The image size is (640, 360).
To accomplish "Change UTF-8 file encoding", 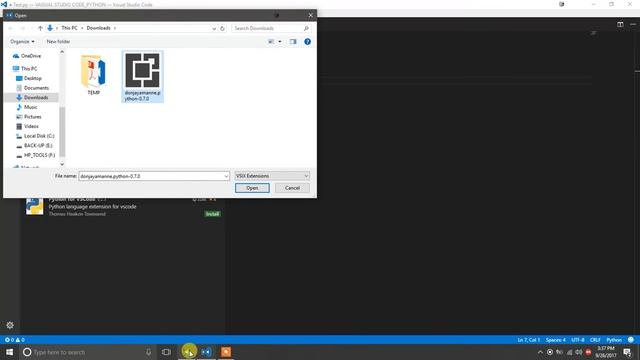I will click(x=578, y=340).
